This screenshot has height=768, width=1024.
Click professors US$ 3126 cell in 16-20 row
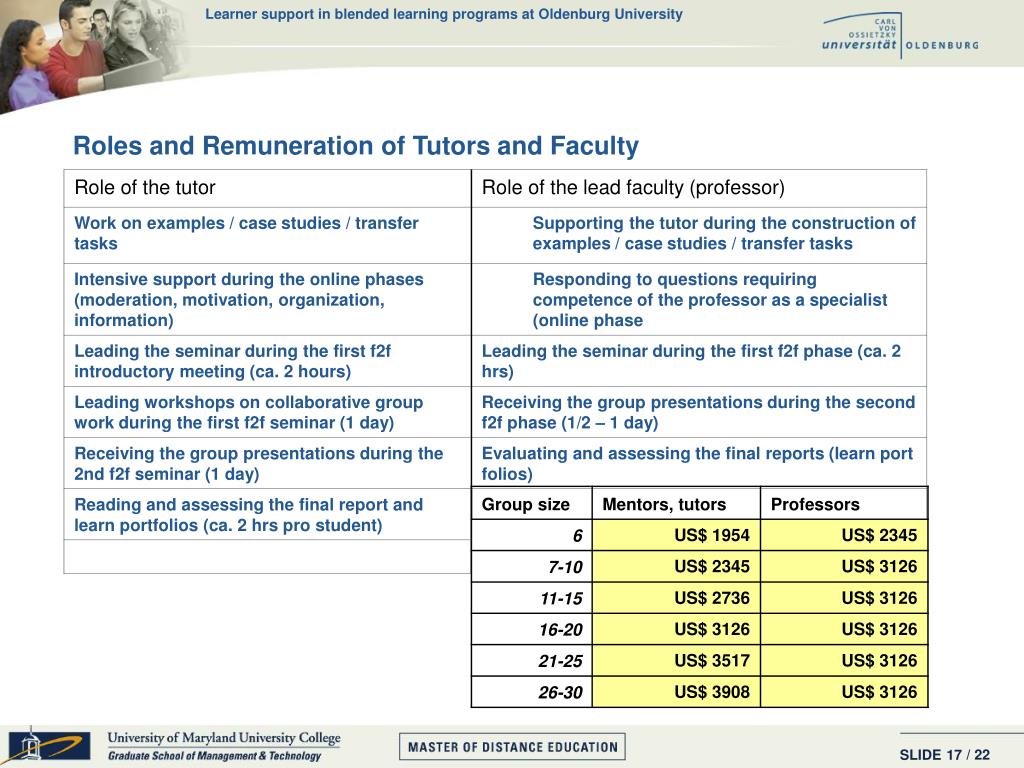tap(844, 630)
